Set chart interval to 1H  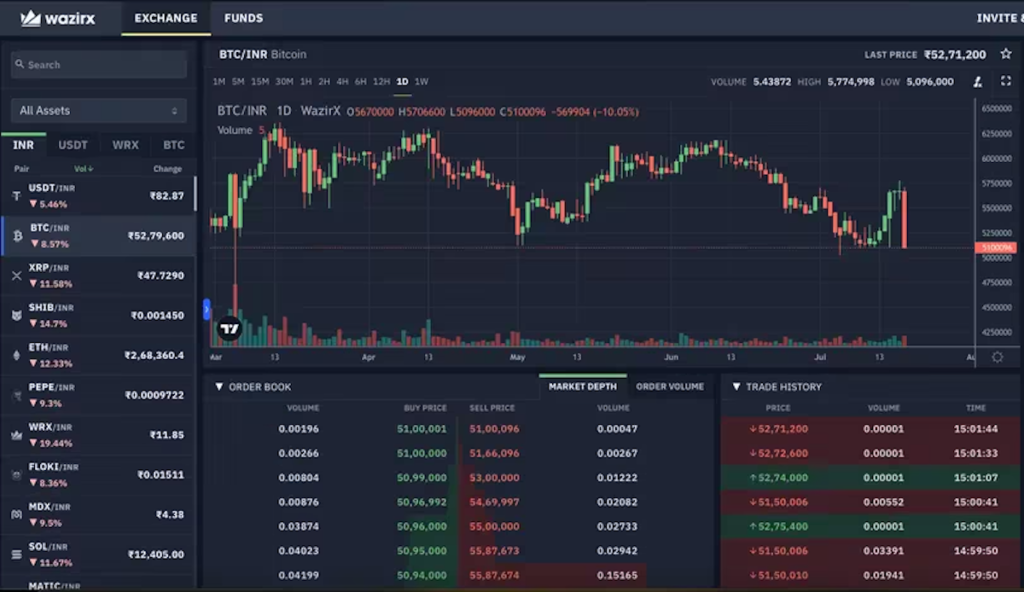[306, 82]
